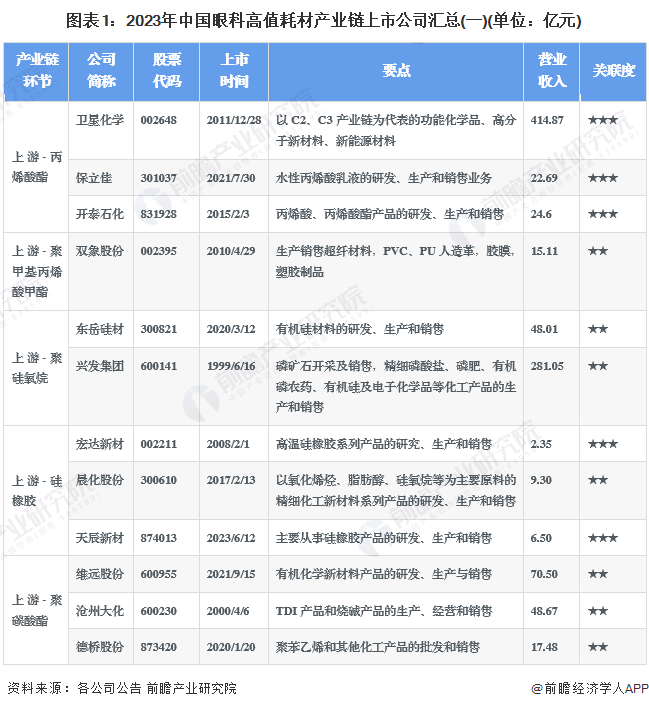649x709 pixels.
Task: Click revenue value 17.48
Action: (544, 648)
